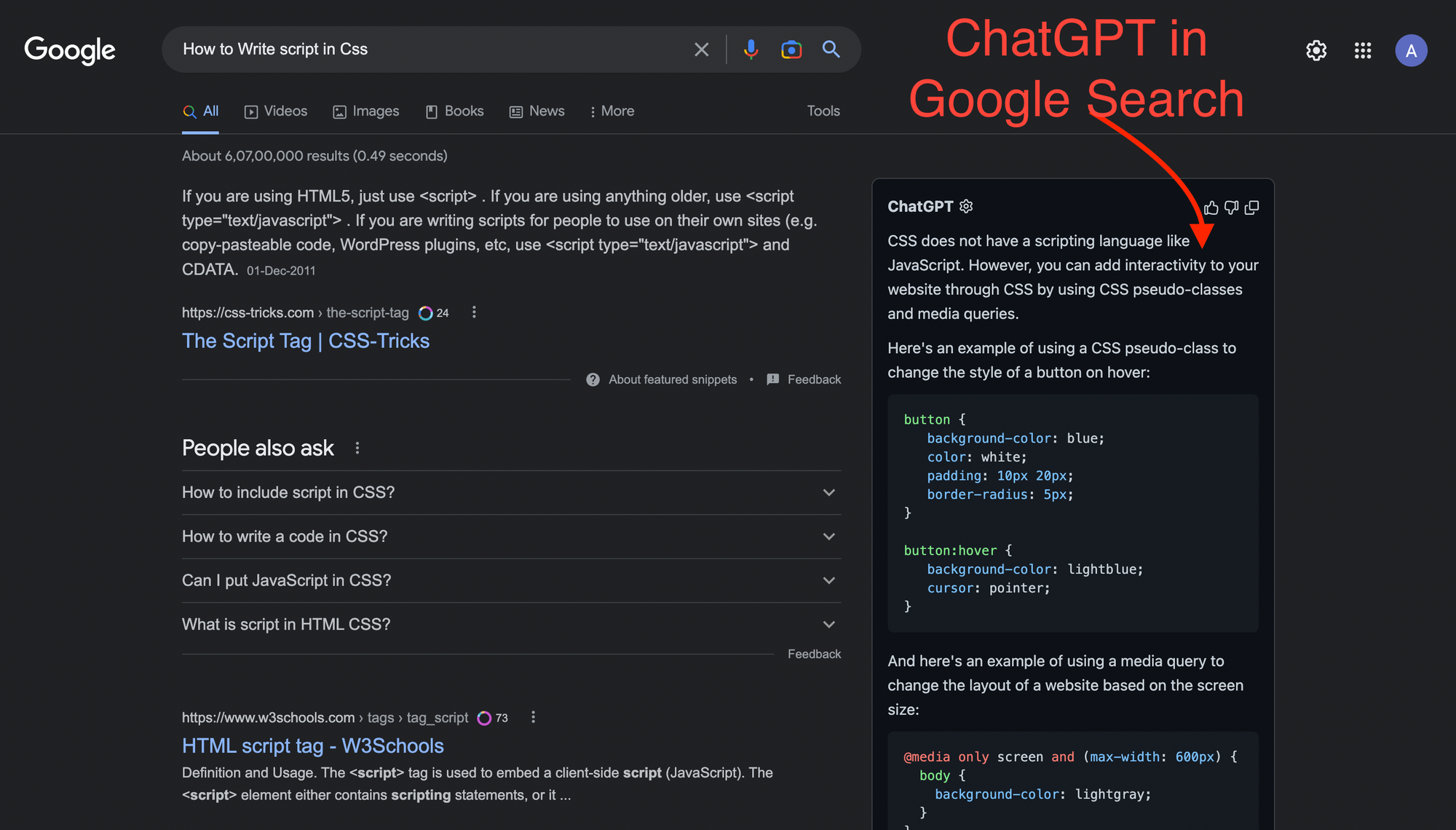Open ChatGPT panel settings gear

click(966, 206)
